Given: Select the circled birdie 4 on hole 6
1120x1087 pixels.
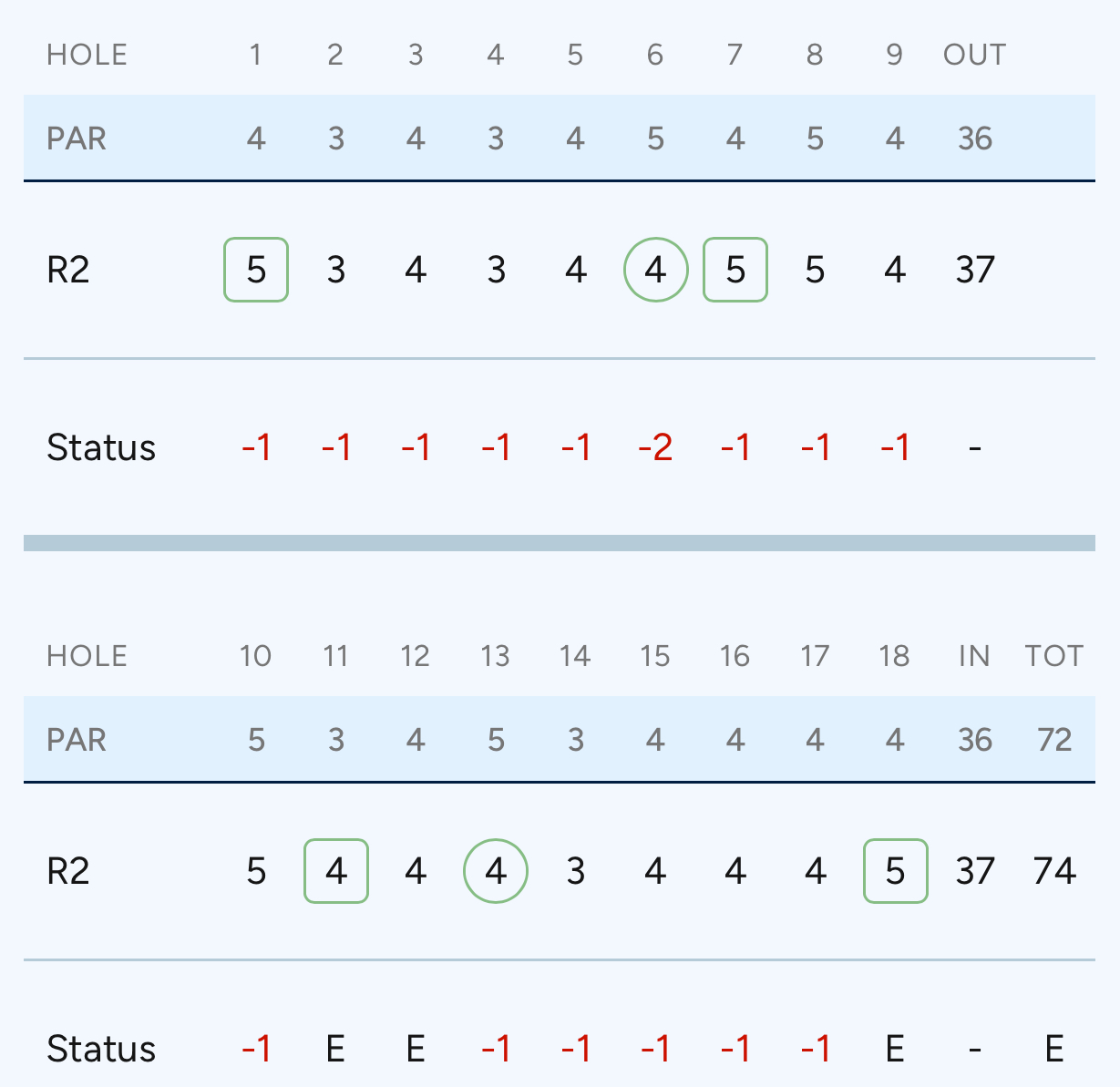Looking at the screenshot, I should click(x=655, y=270).
